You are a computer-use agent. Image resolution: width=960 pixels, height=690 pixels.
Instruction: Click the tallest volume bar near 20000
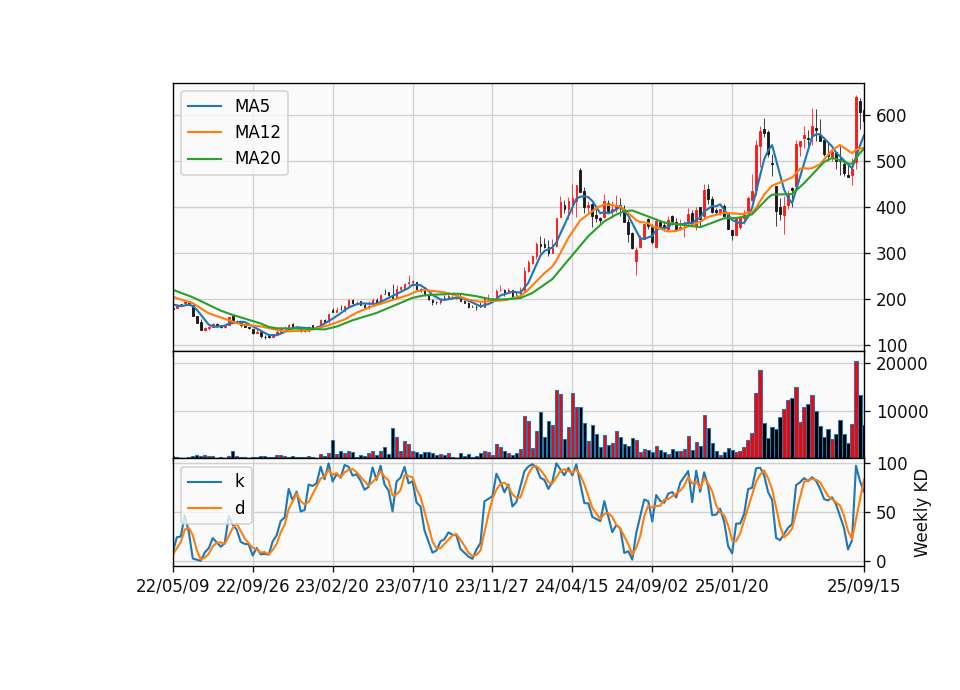(857, 410)
